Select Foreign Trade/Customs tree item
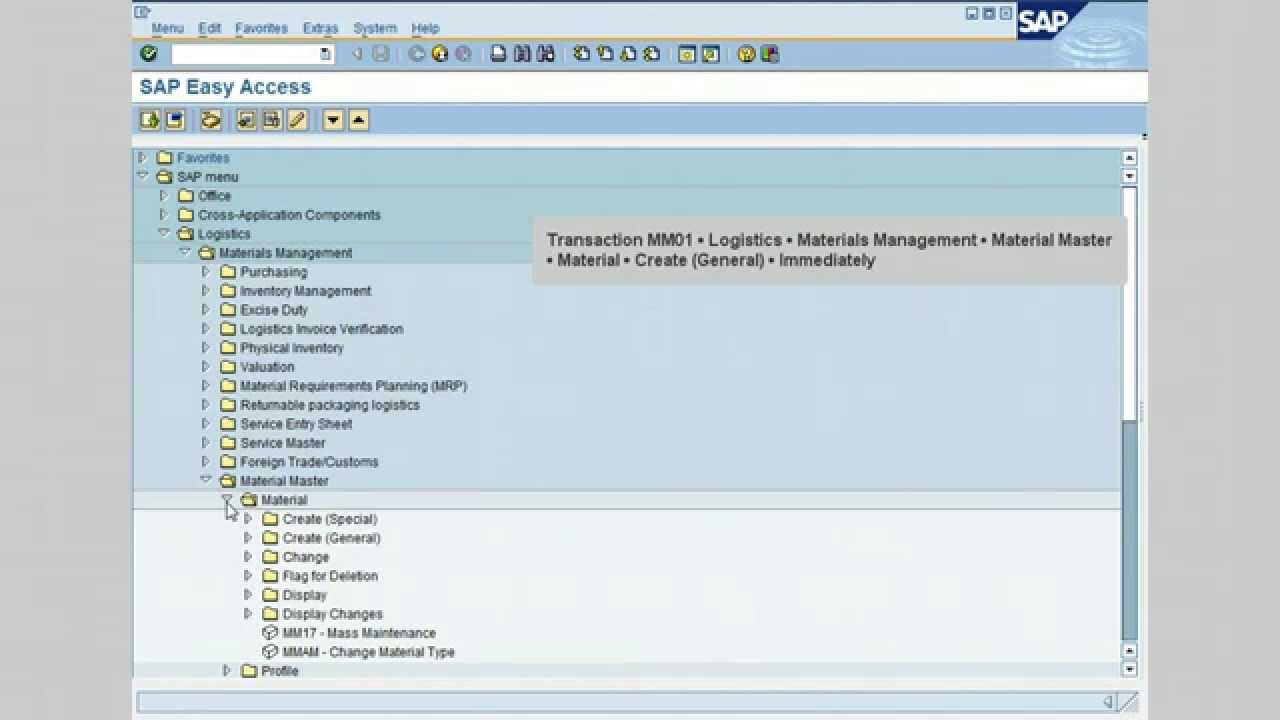The height and width of the screenshot is (720, 1280). [x=309, y=462]
